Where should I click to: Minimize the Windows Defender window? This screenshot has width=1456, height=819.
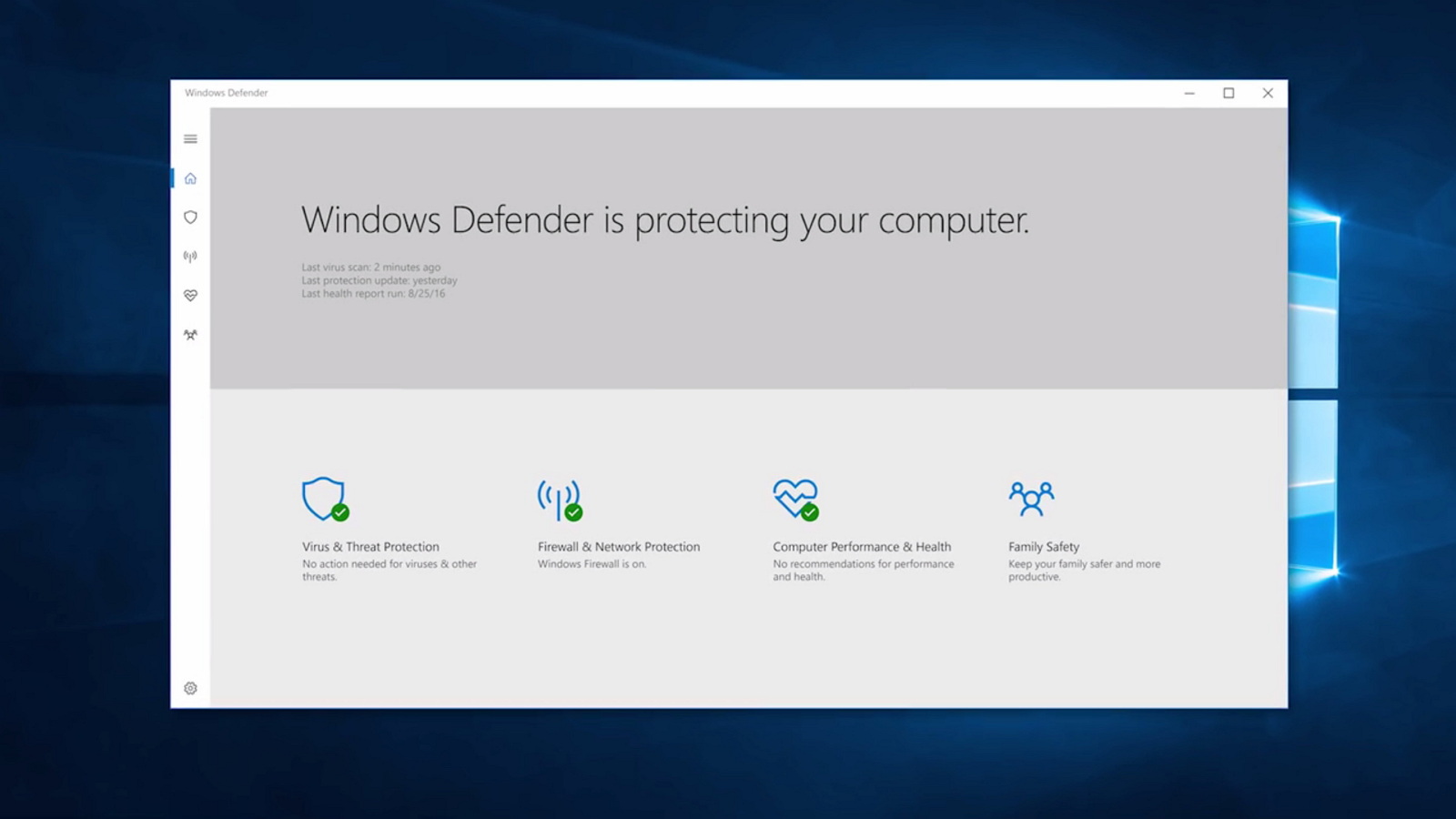[x=1189, y=93]
